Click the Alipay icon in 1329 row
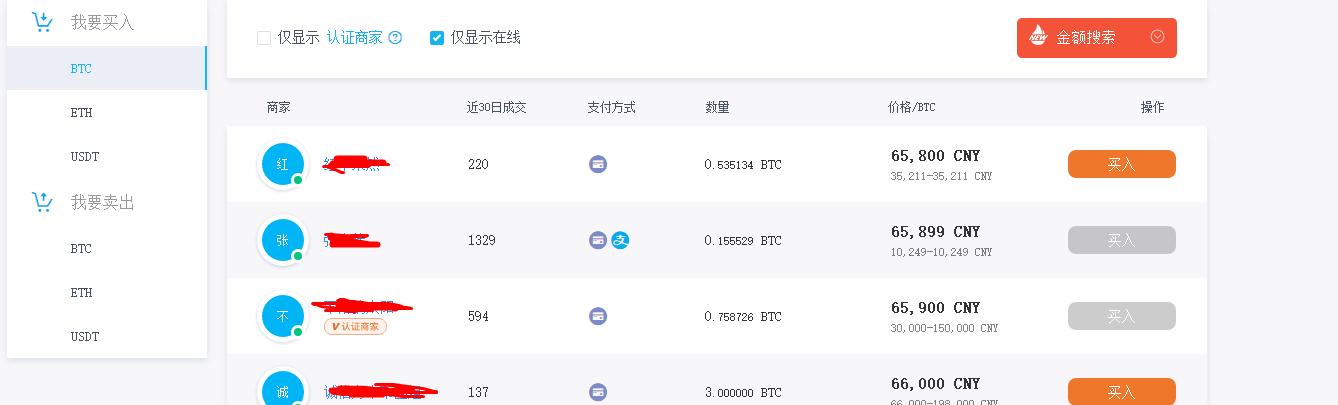Screen dimensions: 1338x405 (x=620, y=240)
